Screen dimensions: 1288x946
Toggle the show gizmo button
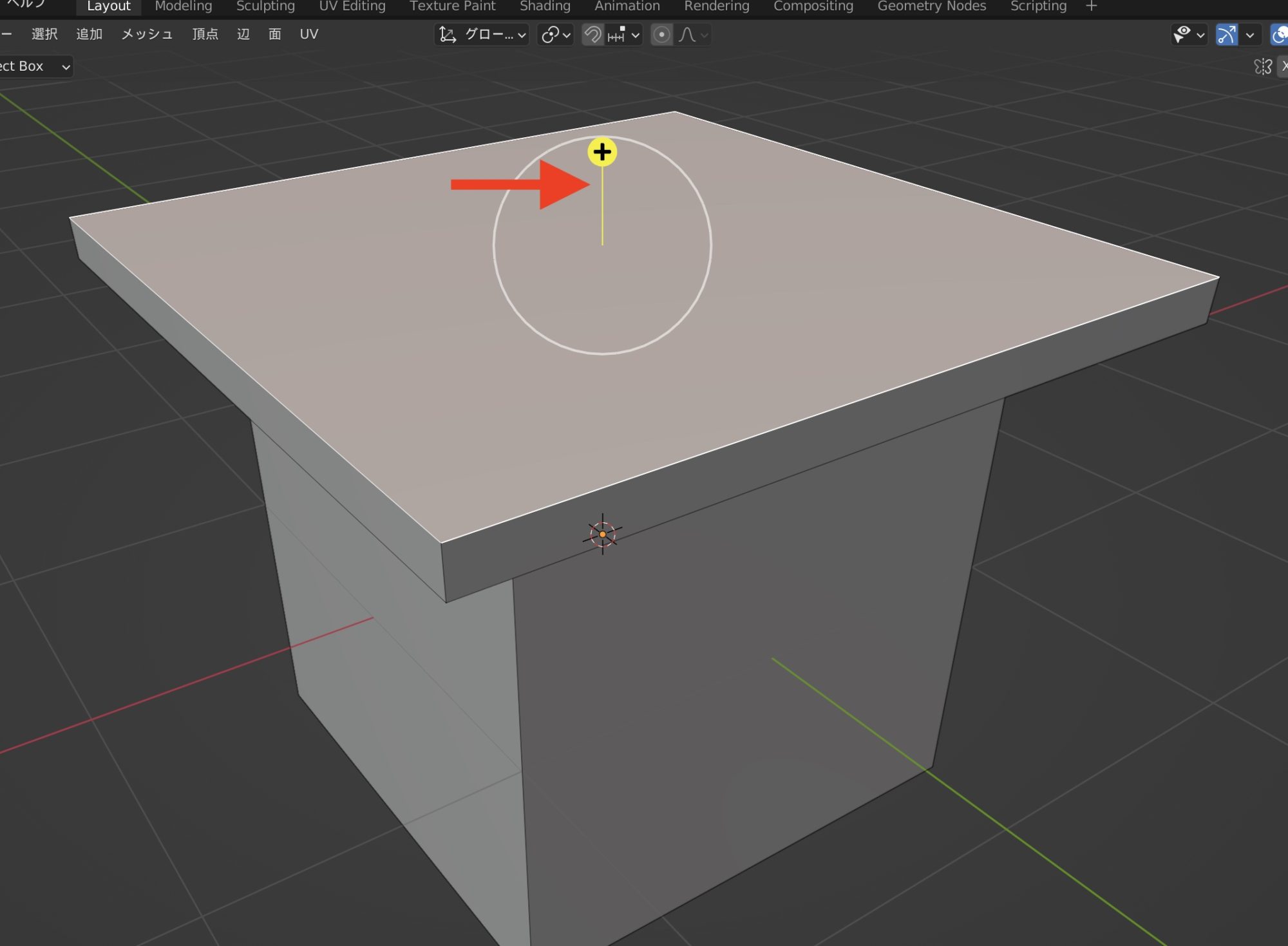1226,35
